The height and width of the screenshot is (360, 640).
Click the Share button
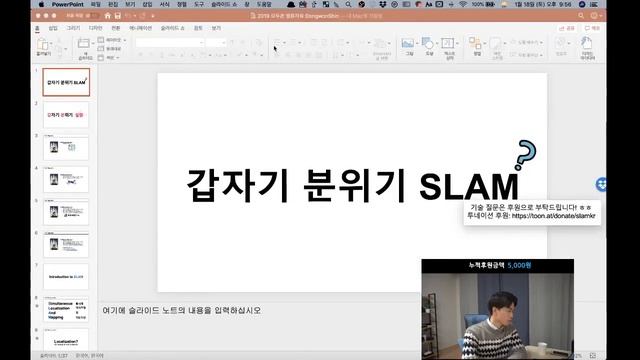click(567, 28)
